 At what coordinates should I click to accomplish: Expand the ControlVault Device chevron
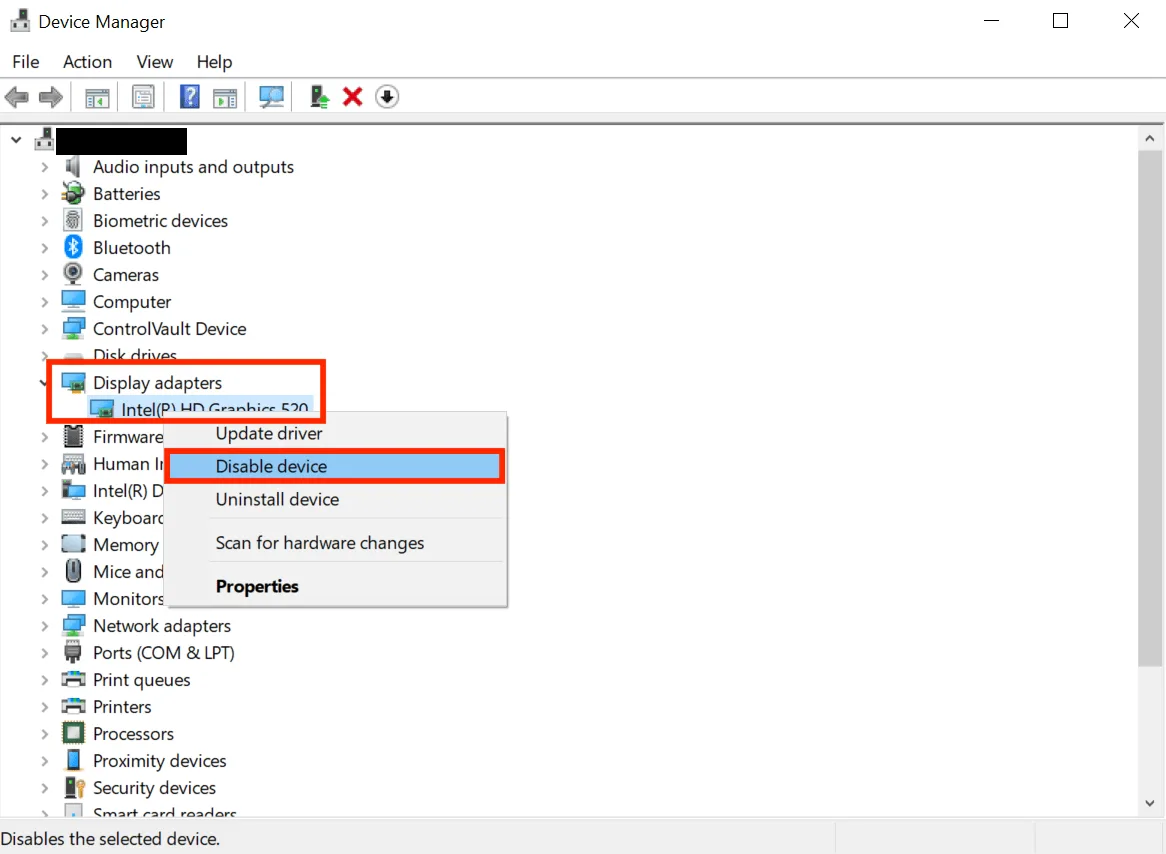[45, 329]
